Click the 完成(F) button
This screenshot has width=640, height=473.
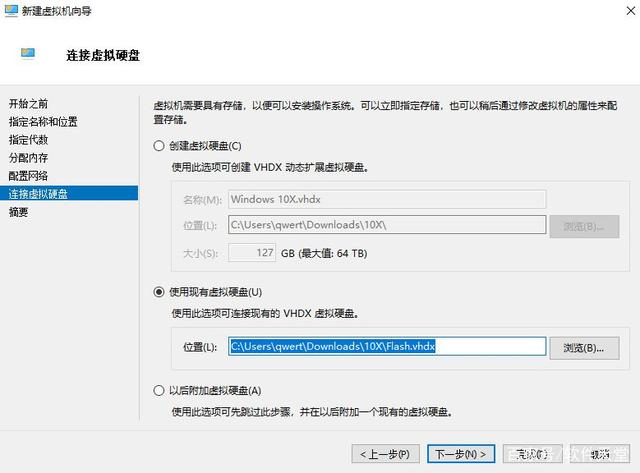[x=533, y=454]
